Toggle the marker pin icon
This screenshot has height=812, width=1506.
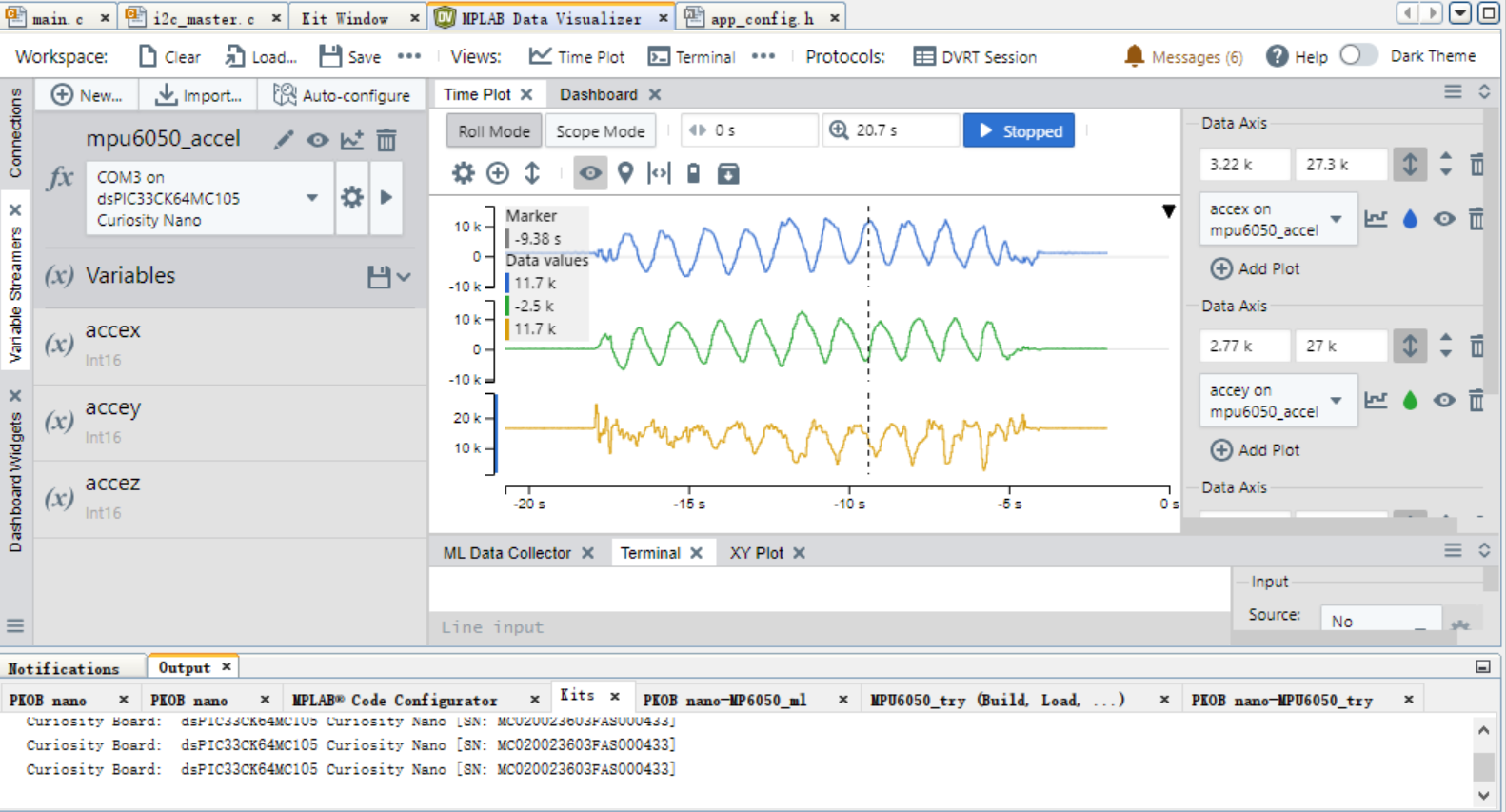(x=625, y=173)
